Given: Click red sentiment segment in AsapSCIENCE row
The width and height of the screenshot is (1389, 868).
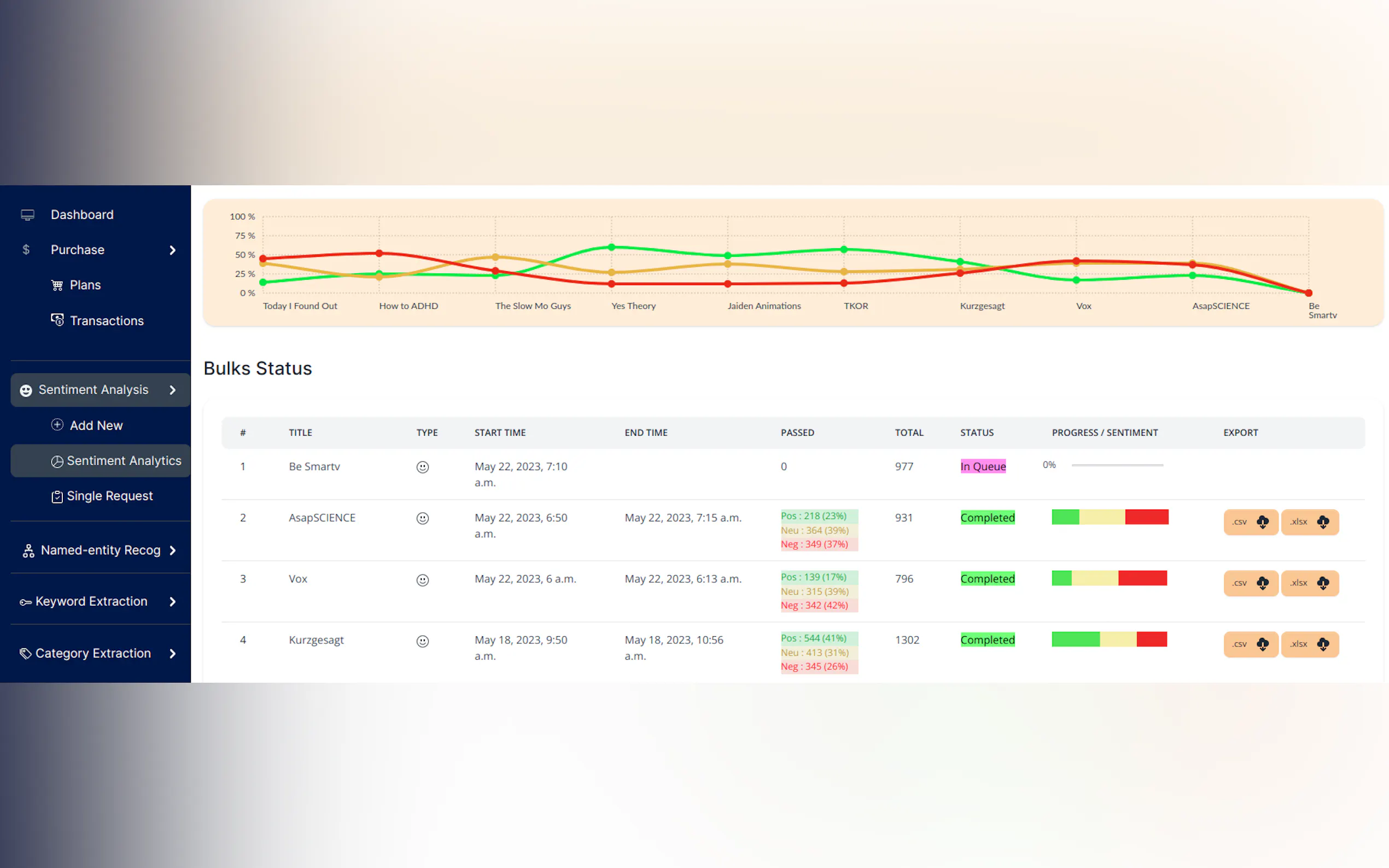Looking at the screenshot, I should coord(1146,517).
